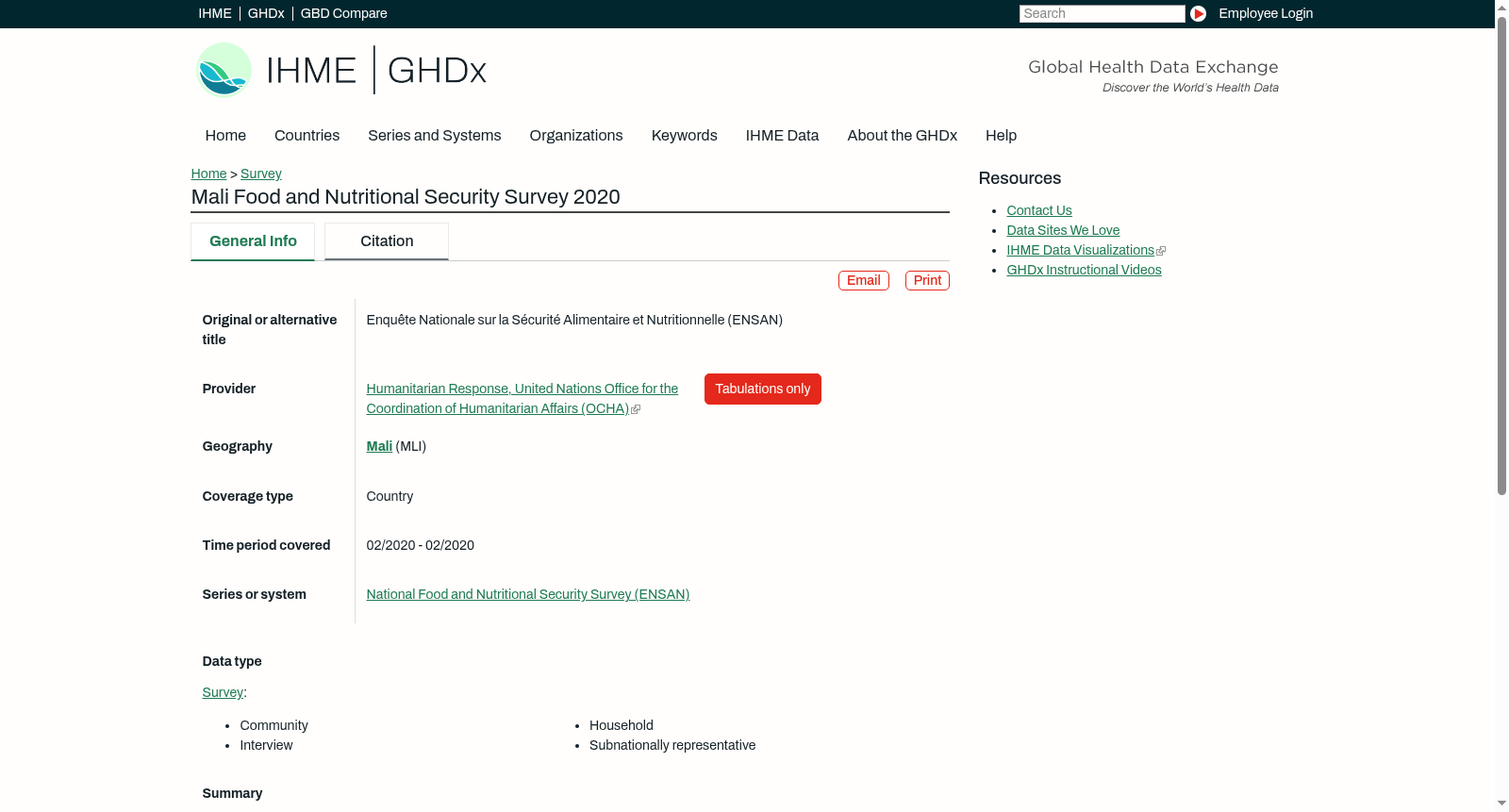Click the Coverage type value Country
This screenshot has width=1509, height=812.
(x=390, y=497)
